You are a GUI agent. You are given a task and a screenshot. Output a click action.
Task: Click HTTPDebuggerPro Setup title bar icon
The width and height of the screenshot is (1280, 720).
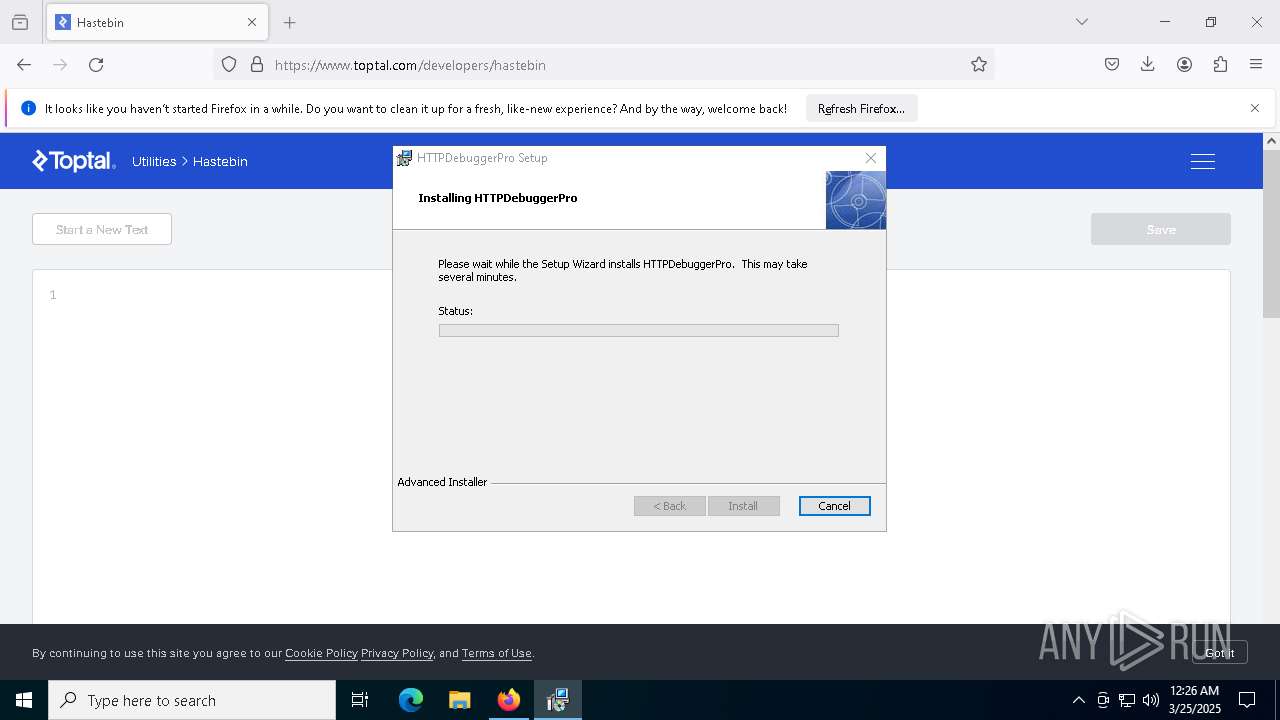tap(404, 158)
